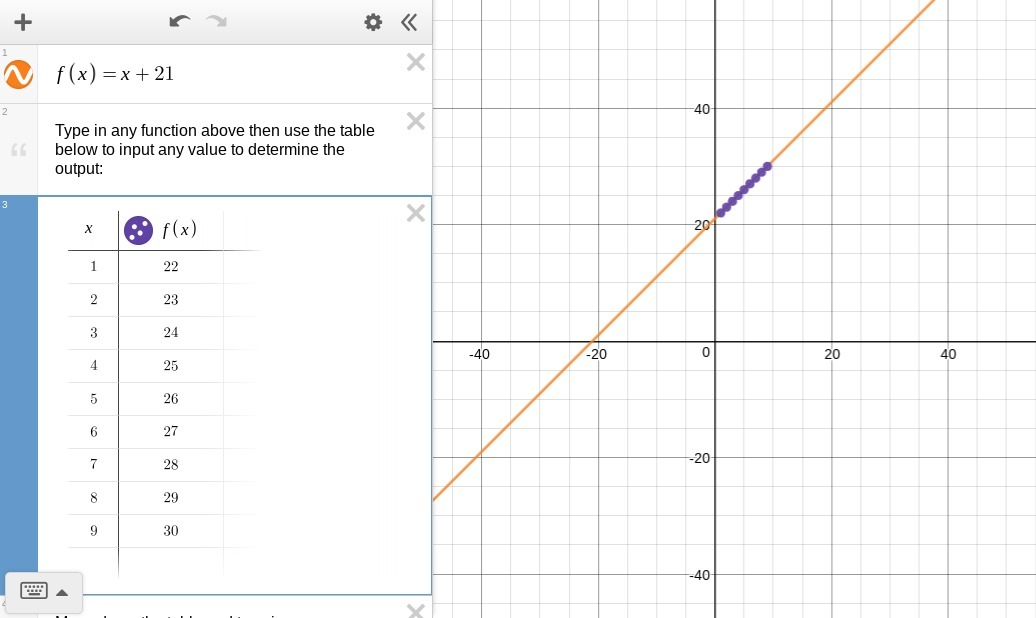Click the output value 26
The image size is (1036, 618).
(170, 399)
